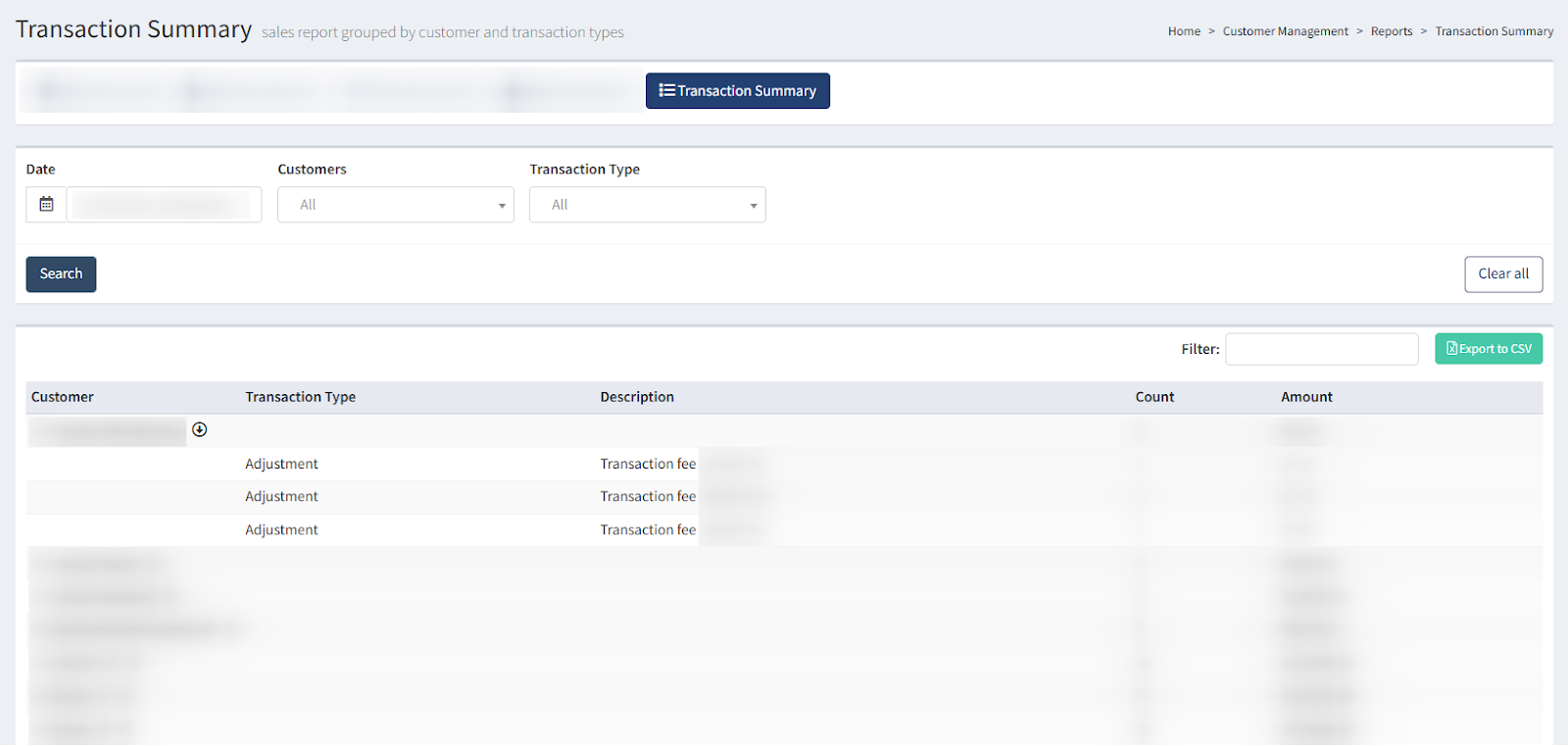The image size is (1568, 746).
Task: Navigate to Reports in the breadcrumb
Action: (1391, 31)
